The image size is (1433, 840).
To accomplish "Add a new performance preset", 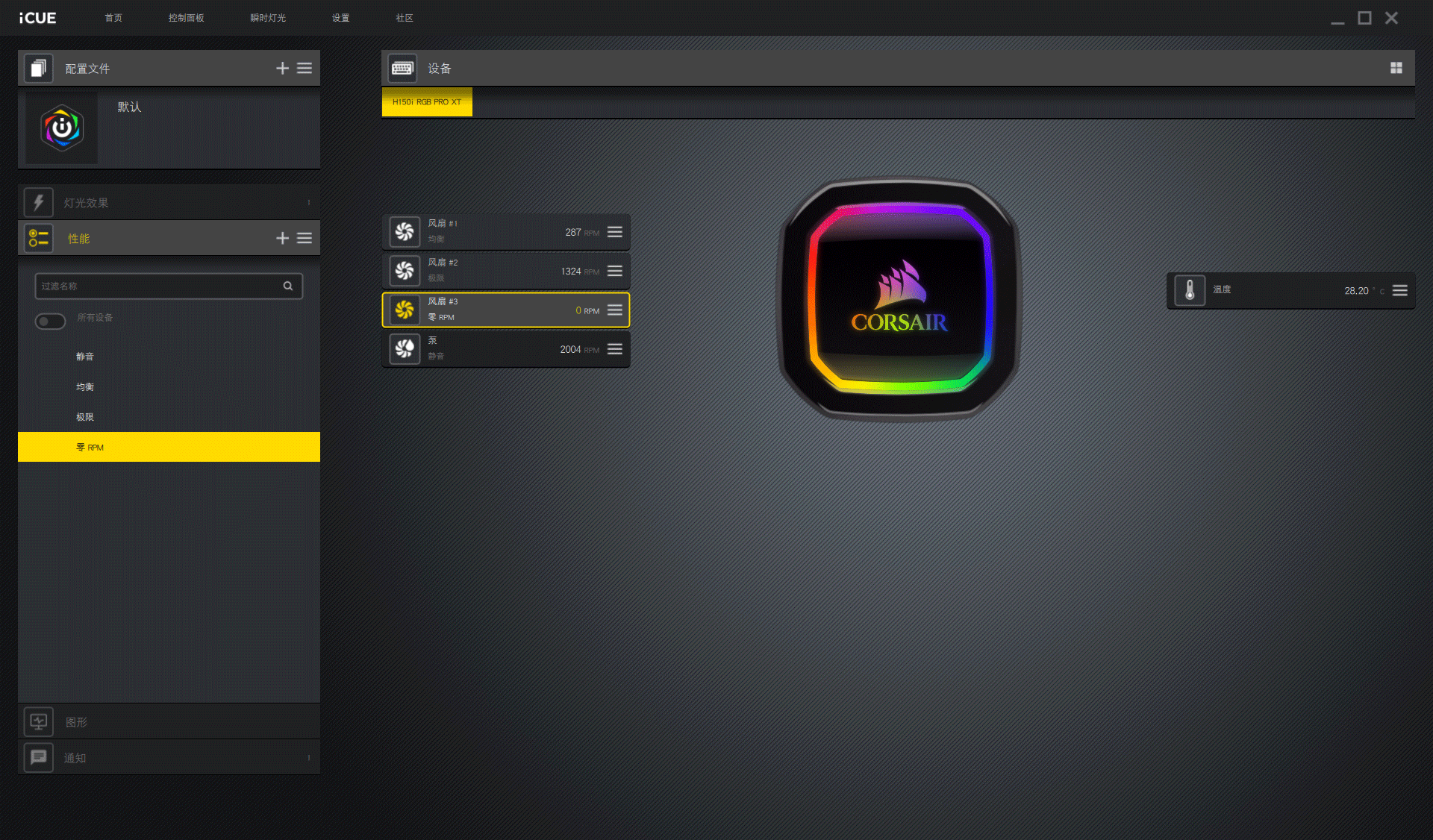I will [x=282, y=239].
